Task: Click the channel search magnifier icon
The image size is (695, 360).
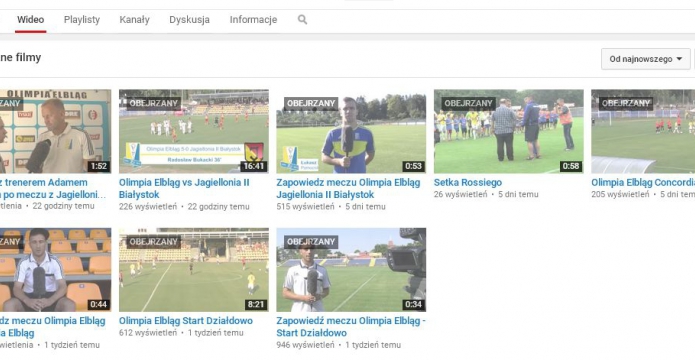Action: pos(302,20)
